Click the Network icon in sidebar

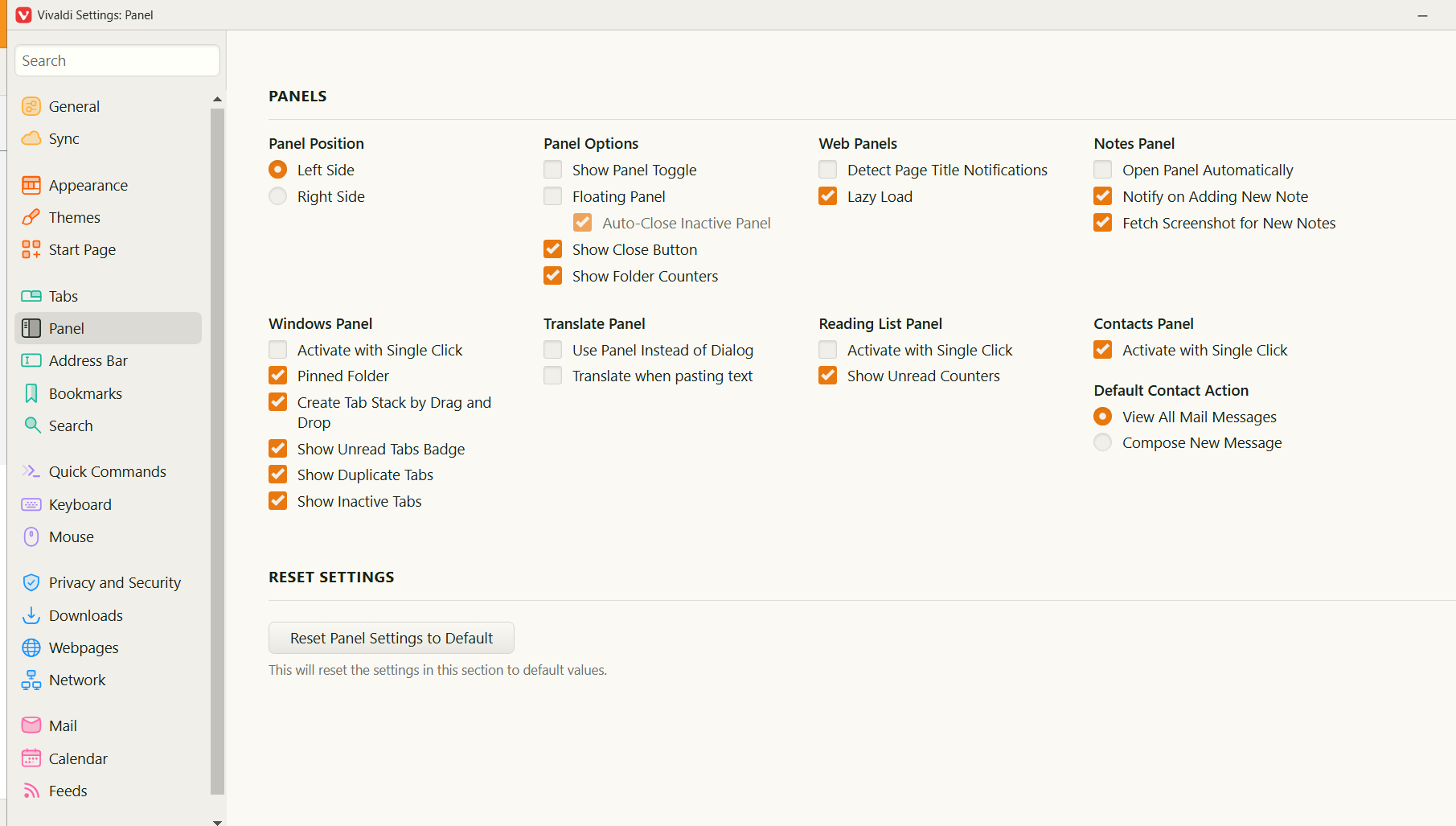click(x=31, y=680)
